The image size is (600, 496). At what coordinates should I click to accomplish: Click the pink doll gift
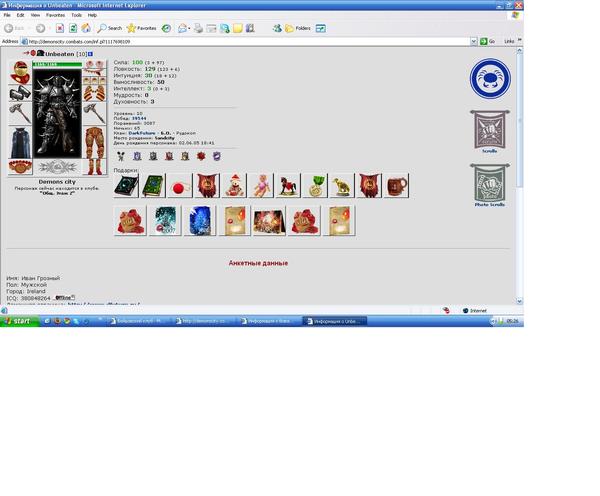pos(261,186)
